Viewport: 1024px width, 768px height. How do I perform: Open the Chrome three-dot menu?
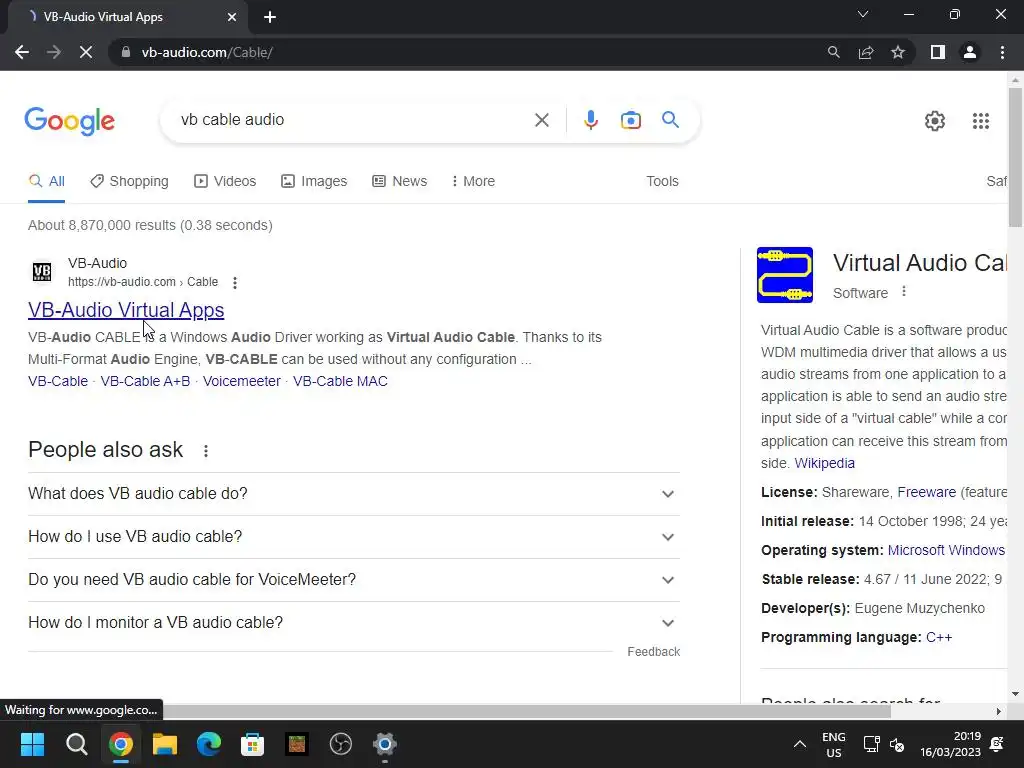pos(1002,52)
